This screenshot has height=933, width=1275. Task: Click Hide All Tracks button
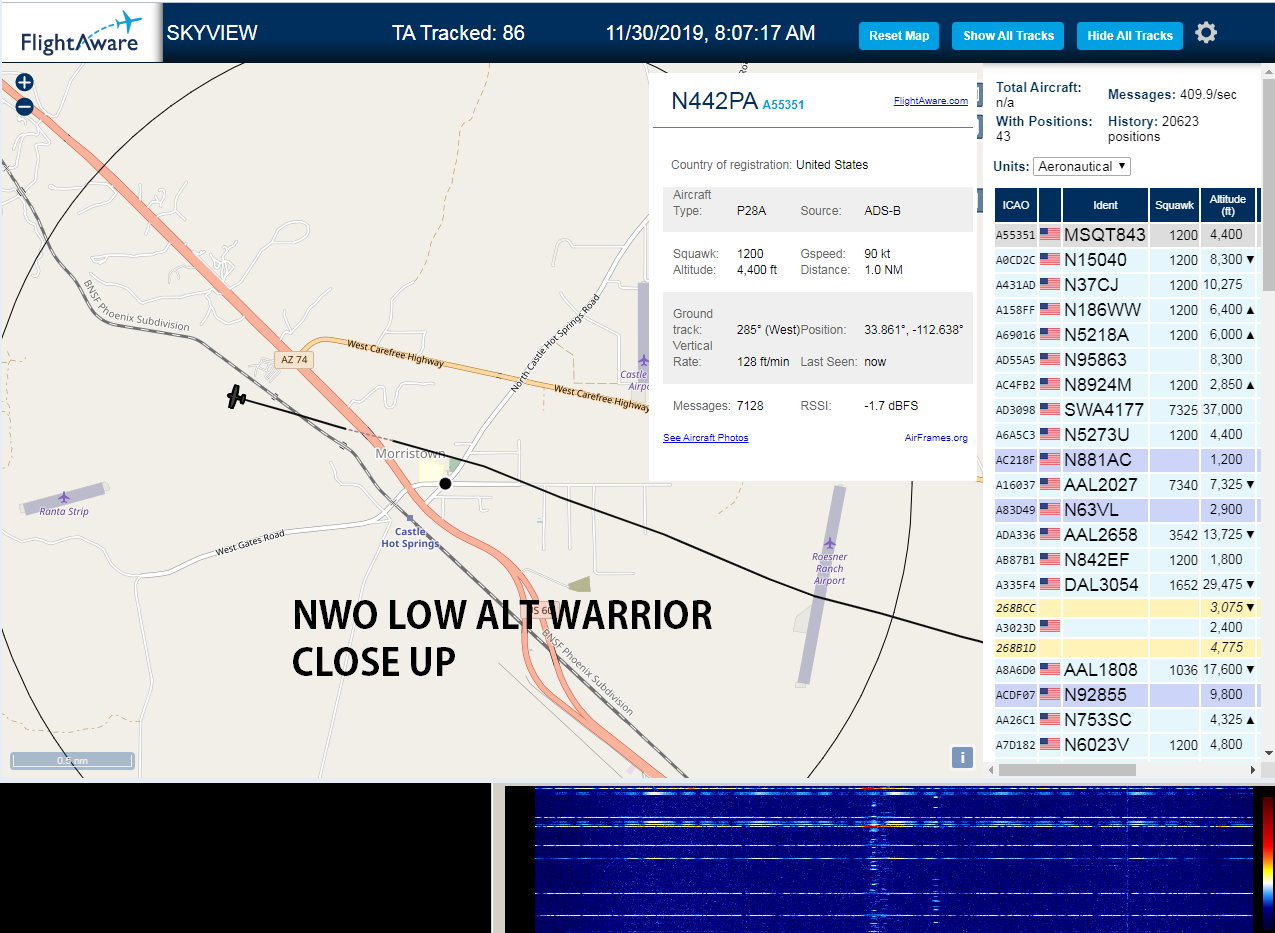(x=1130, y=36)
